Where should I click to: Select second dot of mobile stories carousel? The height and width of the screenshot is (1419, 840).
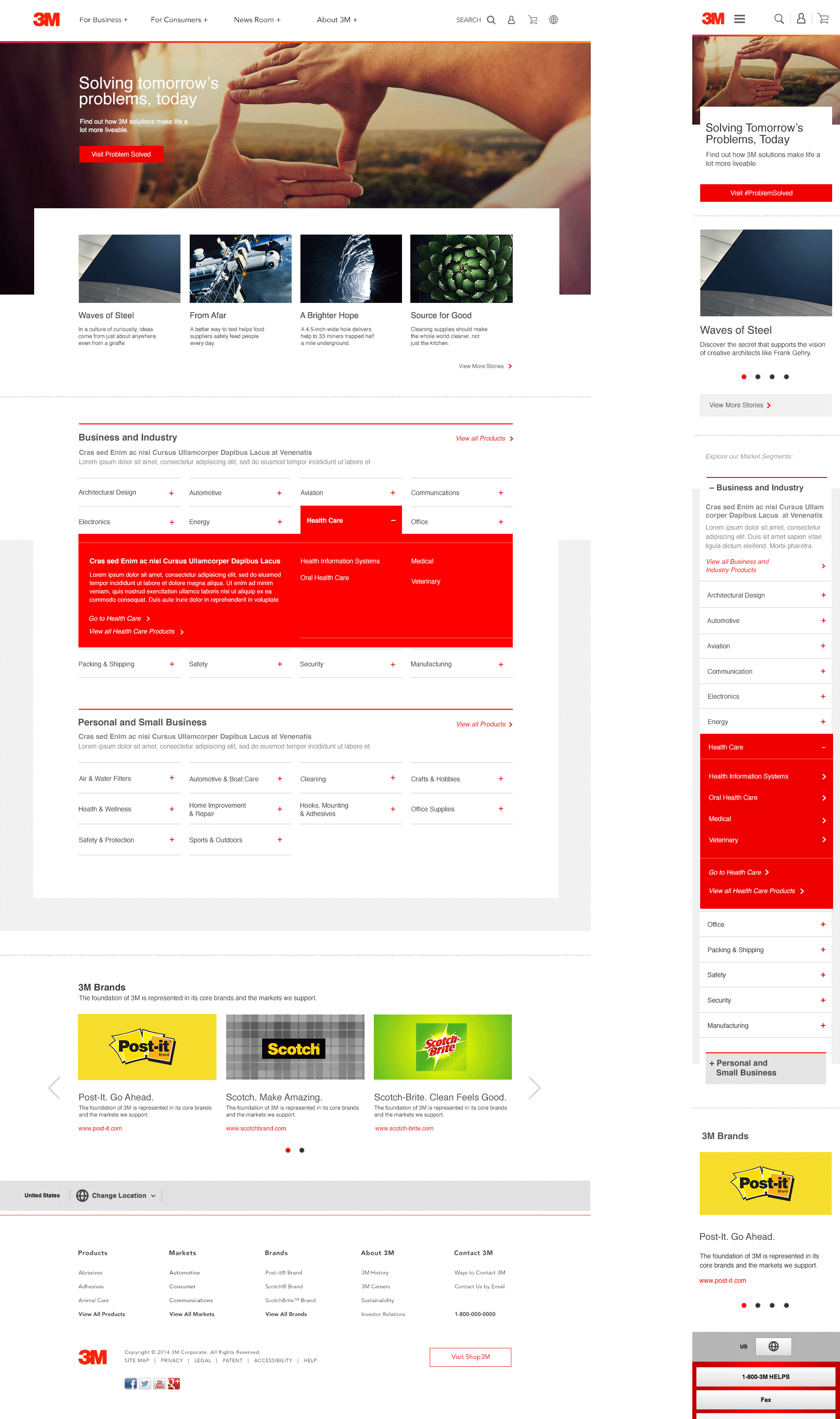point(757,376)
